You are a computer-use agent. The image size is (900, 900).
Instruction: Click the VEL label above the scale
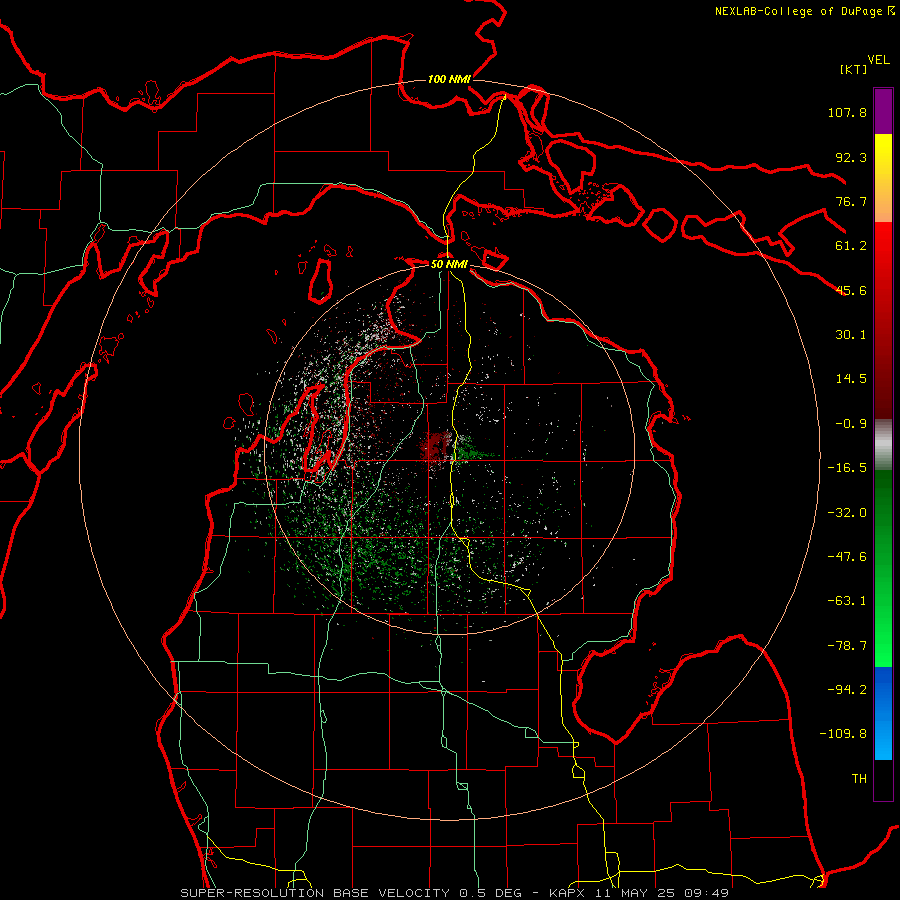pyautogui.click(x=878, y=60)
